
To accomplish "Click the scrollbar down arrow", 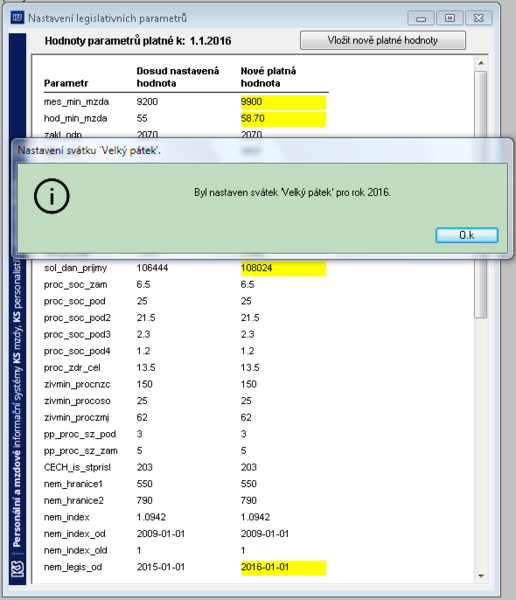I will 481,576.
